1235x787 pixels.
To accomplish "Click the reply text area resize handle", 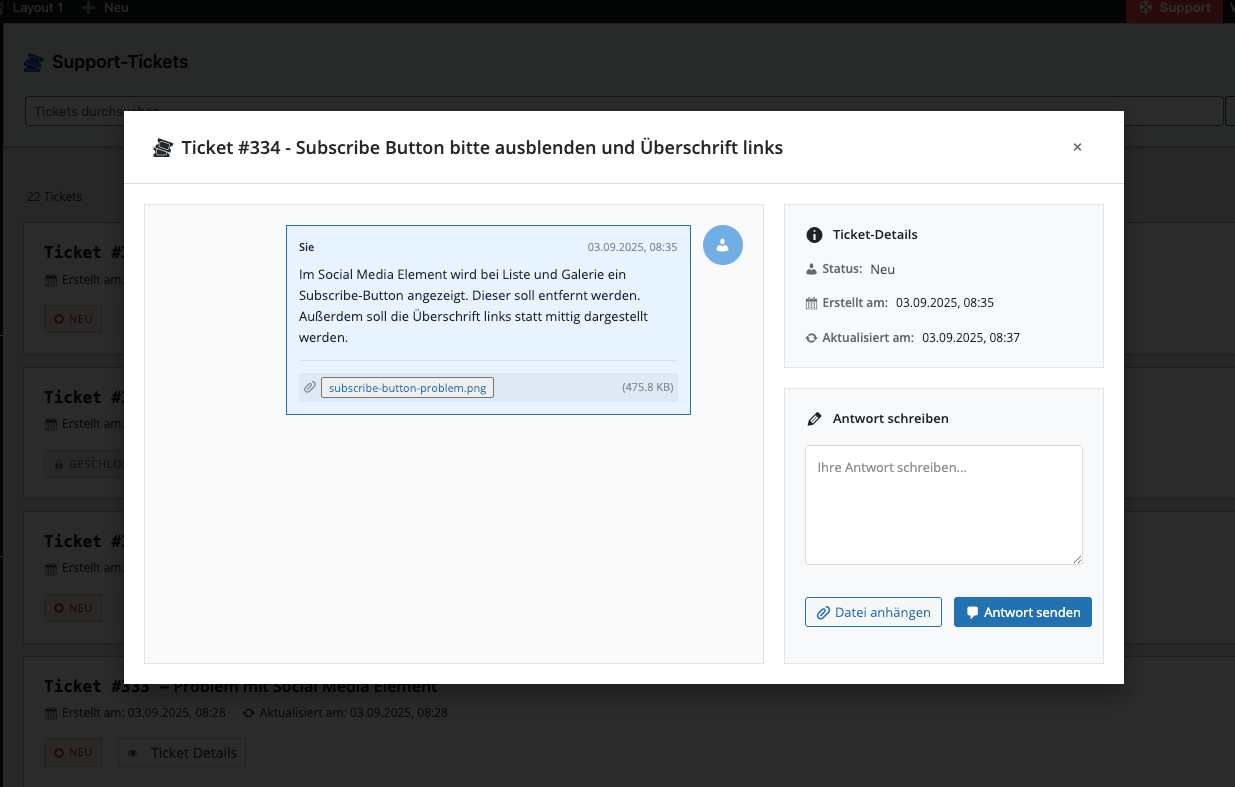I will point(1077,559).
